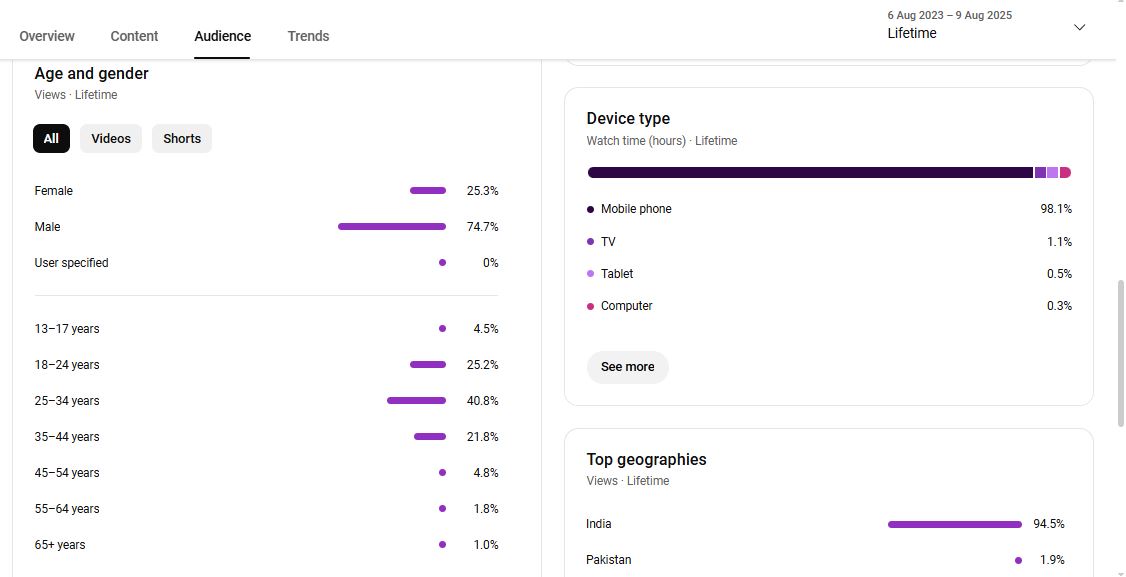Screen dimensions: 1126x577
Task: Click the Mobile phone segment of device bar
Action: click(810, 173)
